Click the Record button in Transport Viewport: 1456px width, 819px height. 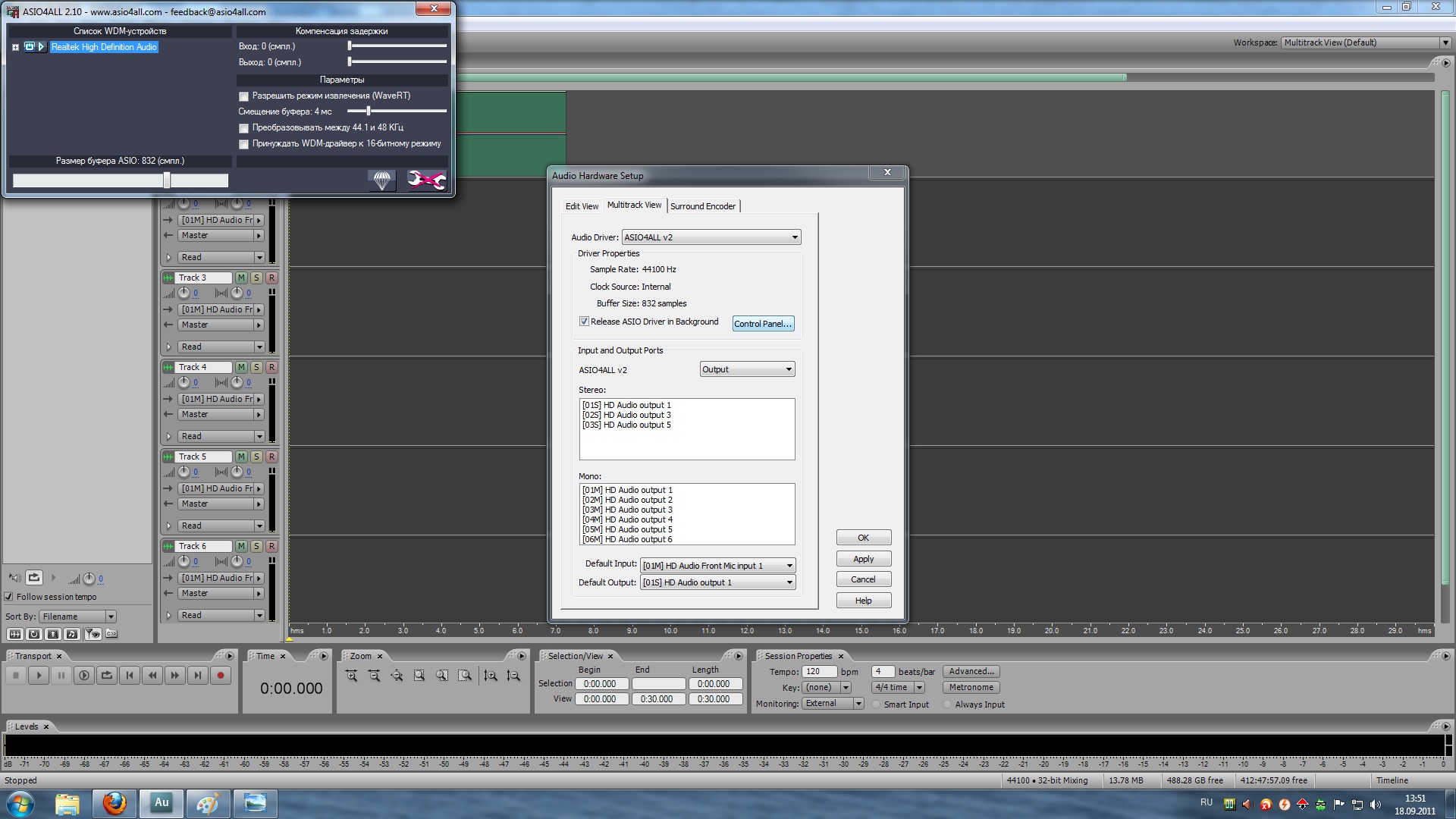(x=220, y=675)
